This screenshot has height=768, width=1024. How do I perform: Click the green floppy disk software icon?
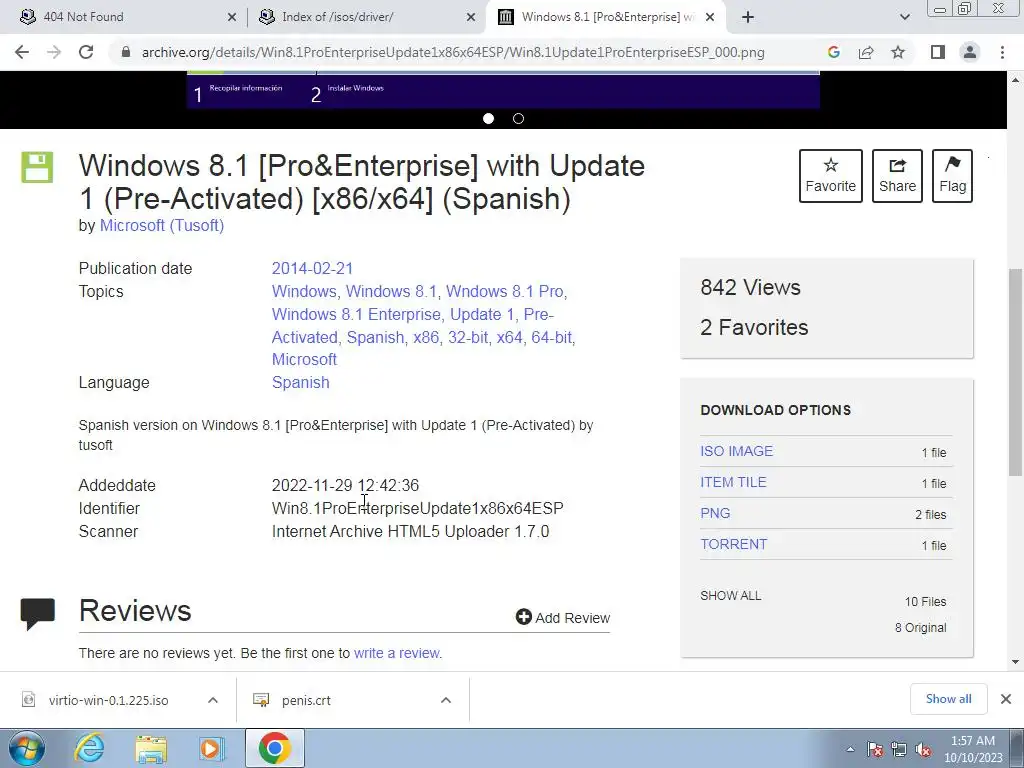(x=37, y=167)
